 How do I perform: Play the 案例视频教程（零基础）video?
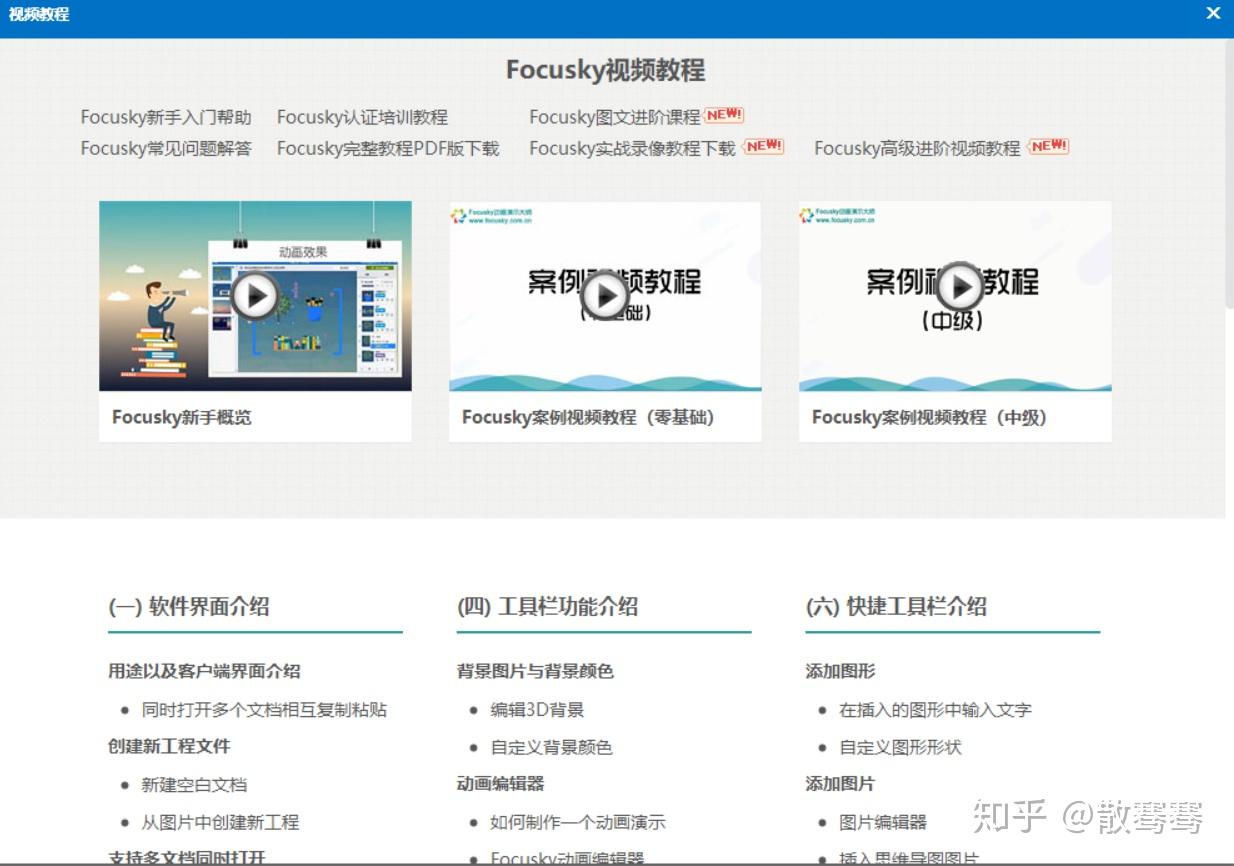point(605,294)
